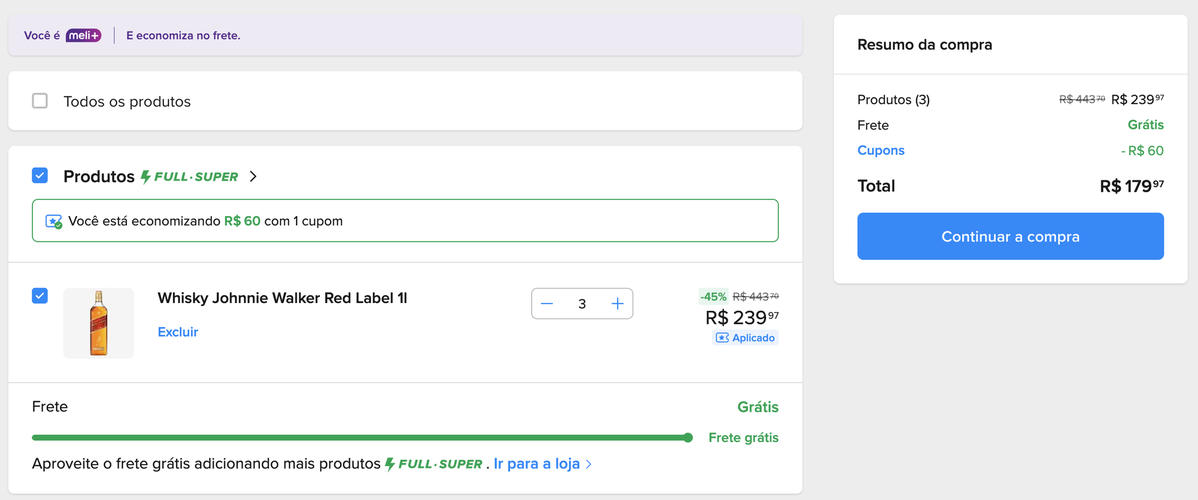The image size is (1198, 500).
Task: Click the quantity field showing 3
Action: pyautogui.click(x=582, y=304)
